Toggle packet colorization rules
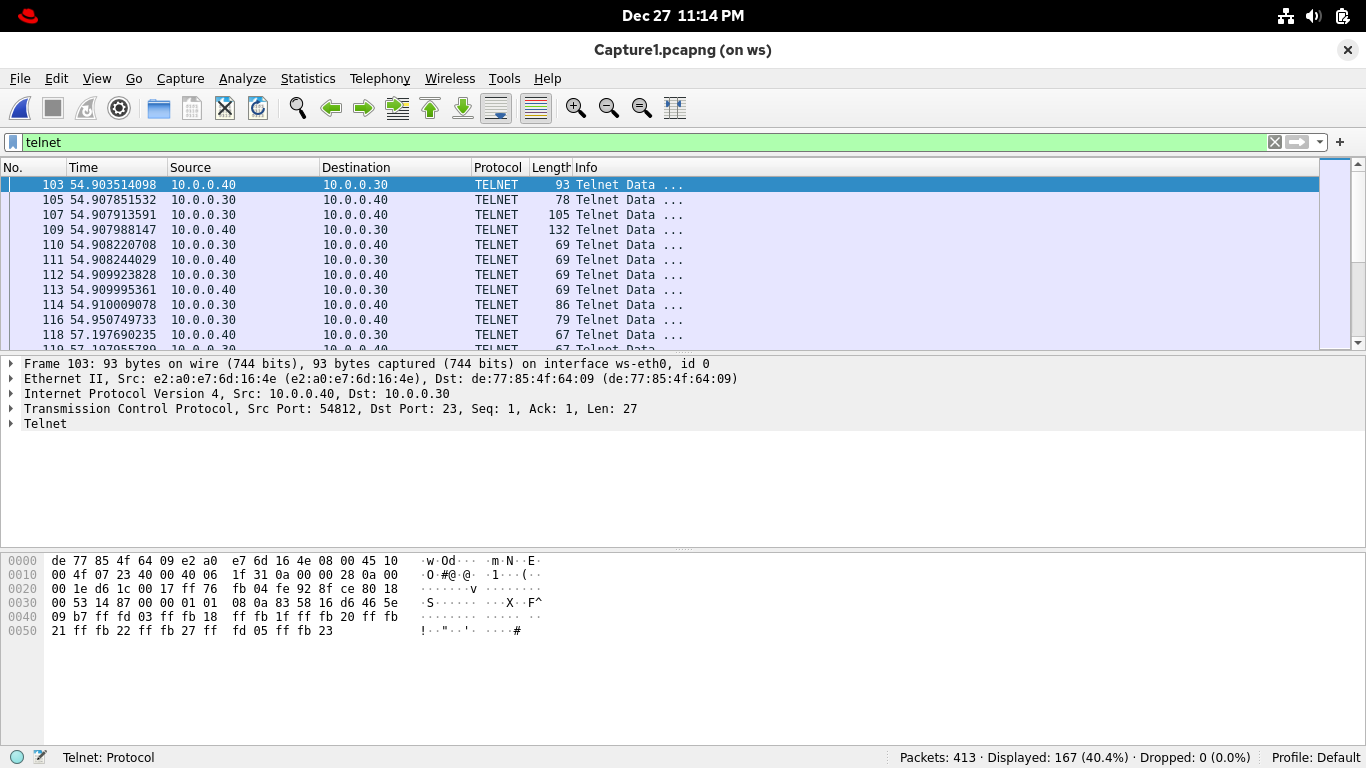The image size is (1366, 768). point(536,108)
